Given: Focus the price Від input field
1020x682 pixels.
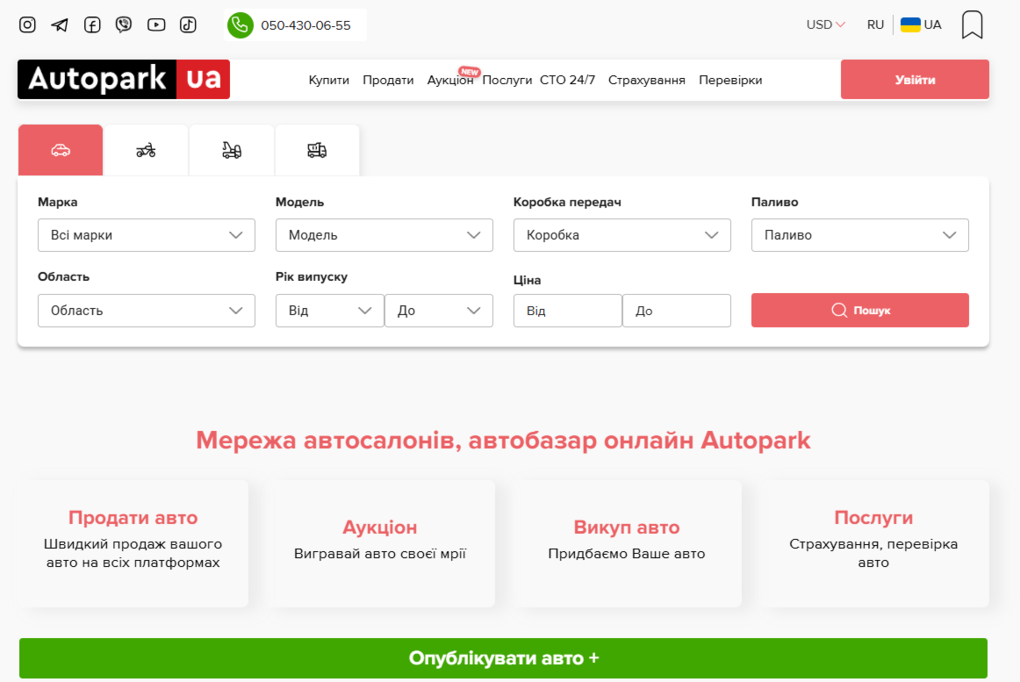Looking at the screenshot, I should click(567, 311).
